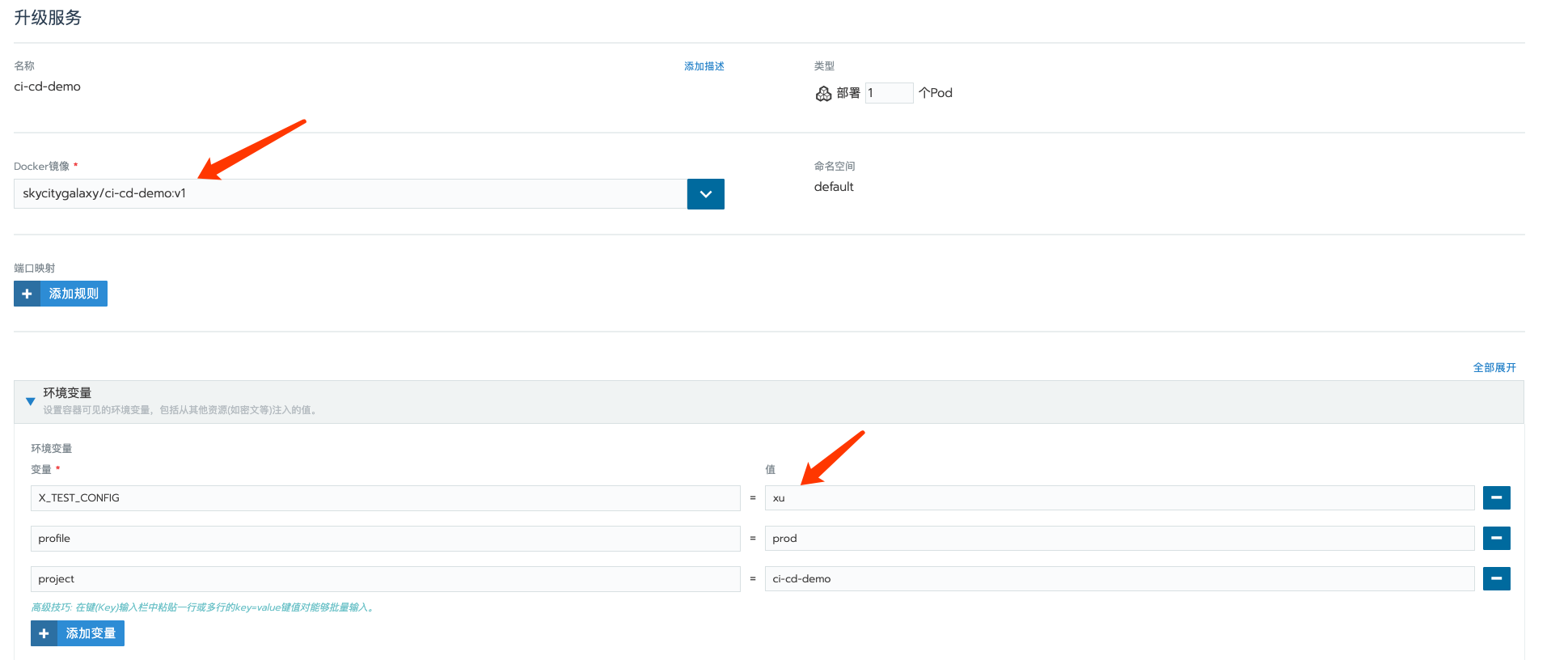Remove the project variable row
Viewport: 1568px width, 660px height.
coord(1496,579)
